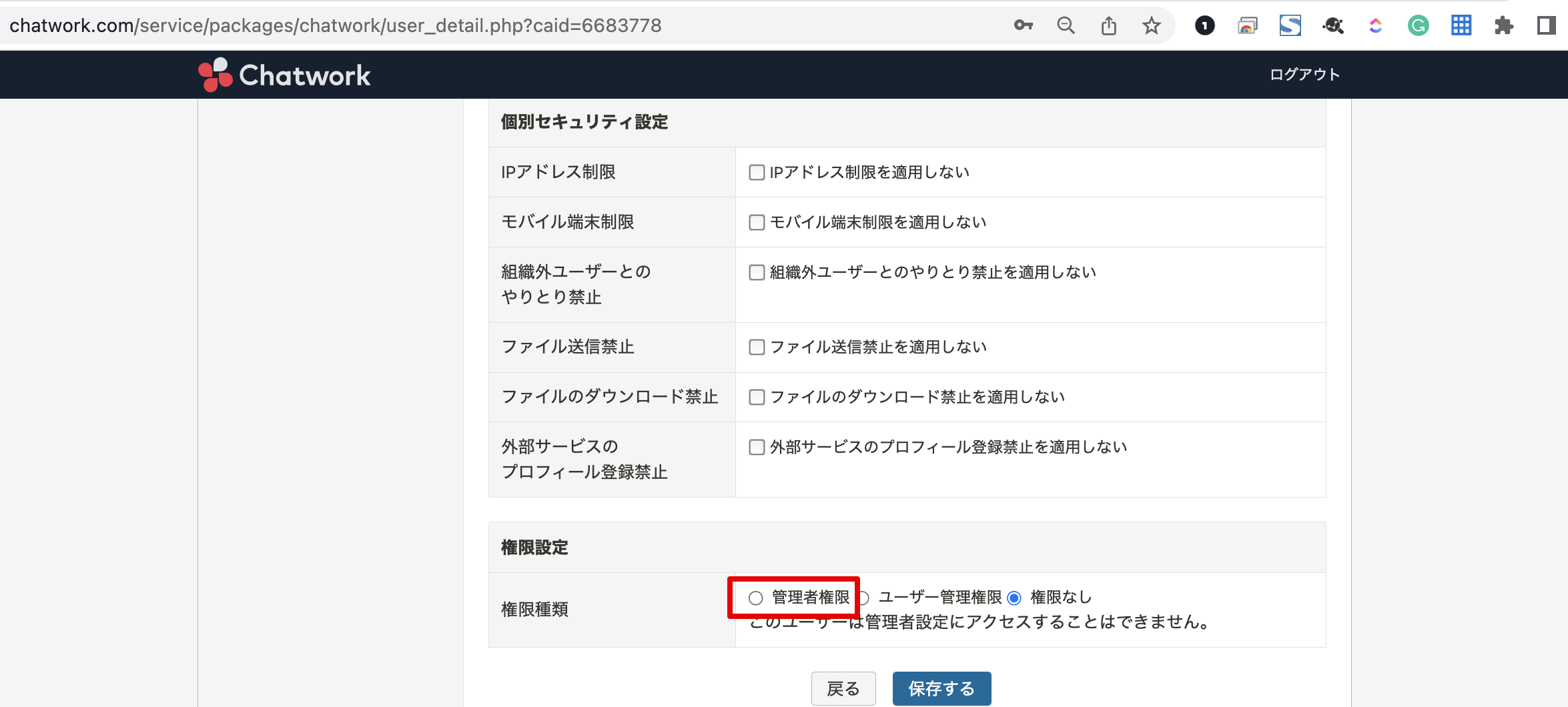Click the 1Password extension icon
The height and width of the screenshot is (707, 1568).
1204,26
